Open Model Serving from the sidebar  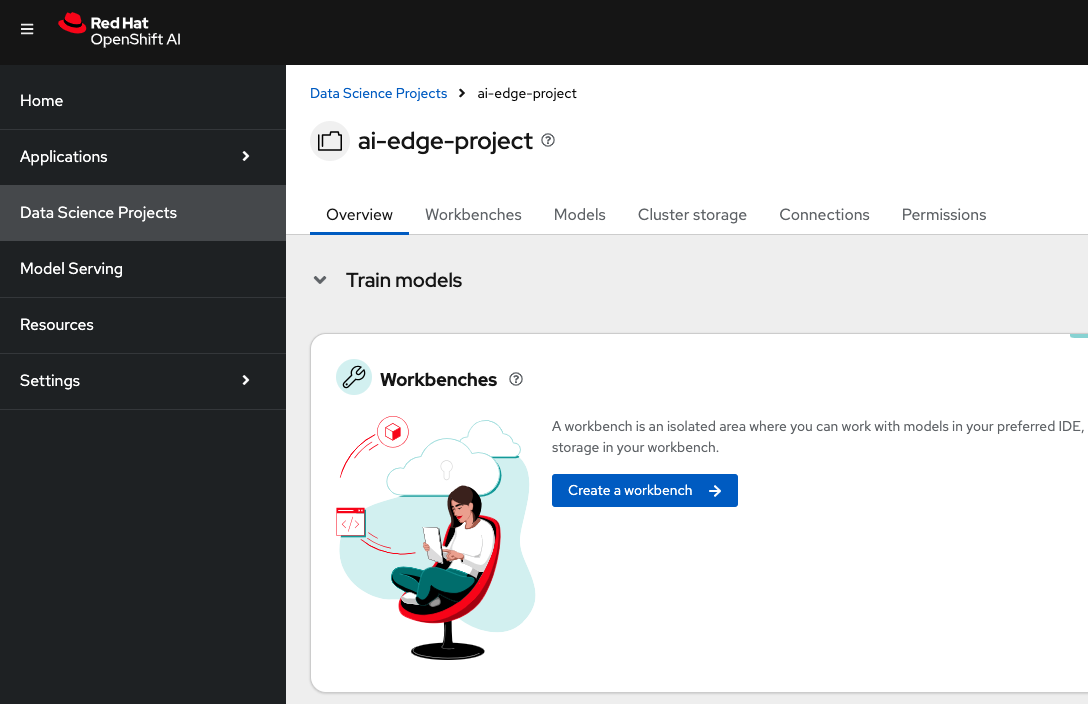[71, 269]
